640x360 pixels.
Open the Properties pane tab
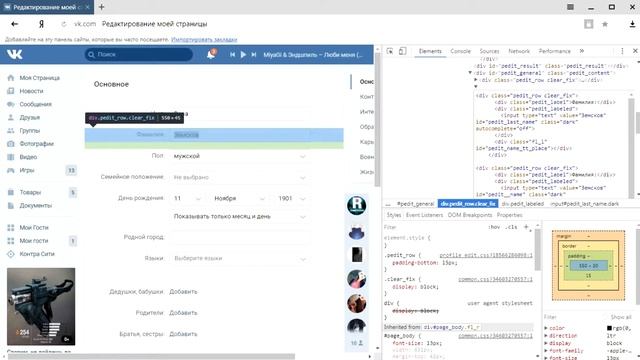[509, 215]
